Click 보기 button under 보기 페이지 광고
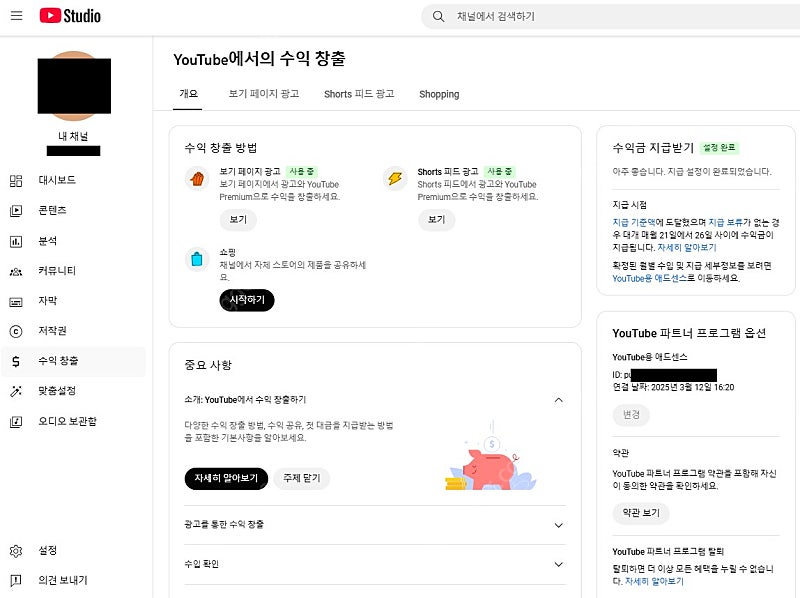The image size is (800, 598). [x=238, y=220]
